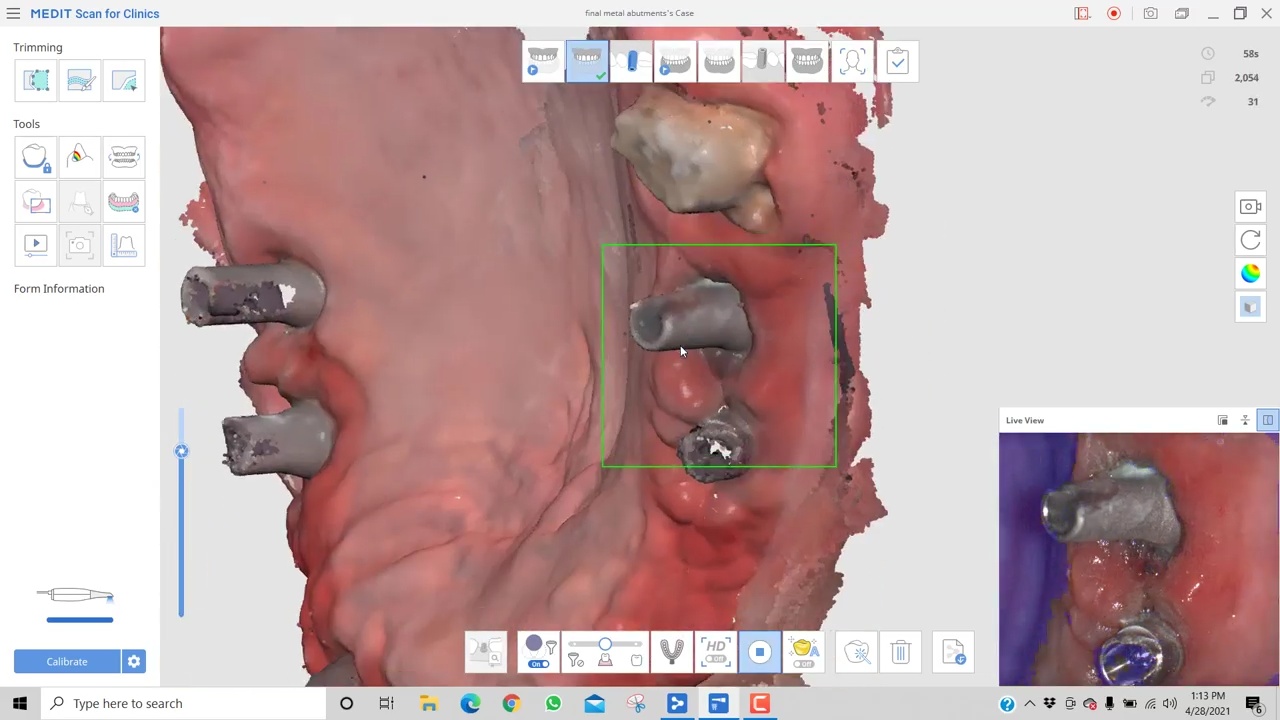The image size is (1280, 720).
Task: Open the lock area tool
Action: pos(36,158)
